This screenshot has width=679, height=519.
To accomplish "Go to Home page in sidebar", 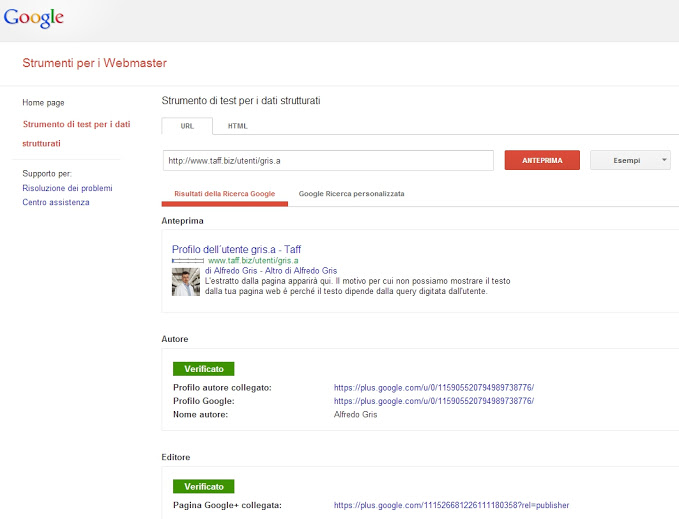I will point(43,103).
